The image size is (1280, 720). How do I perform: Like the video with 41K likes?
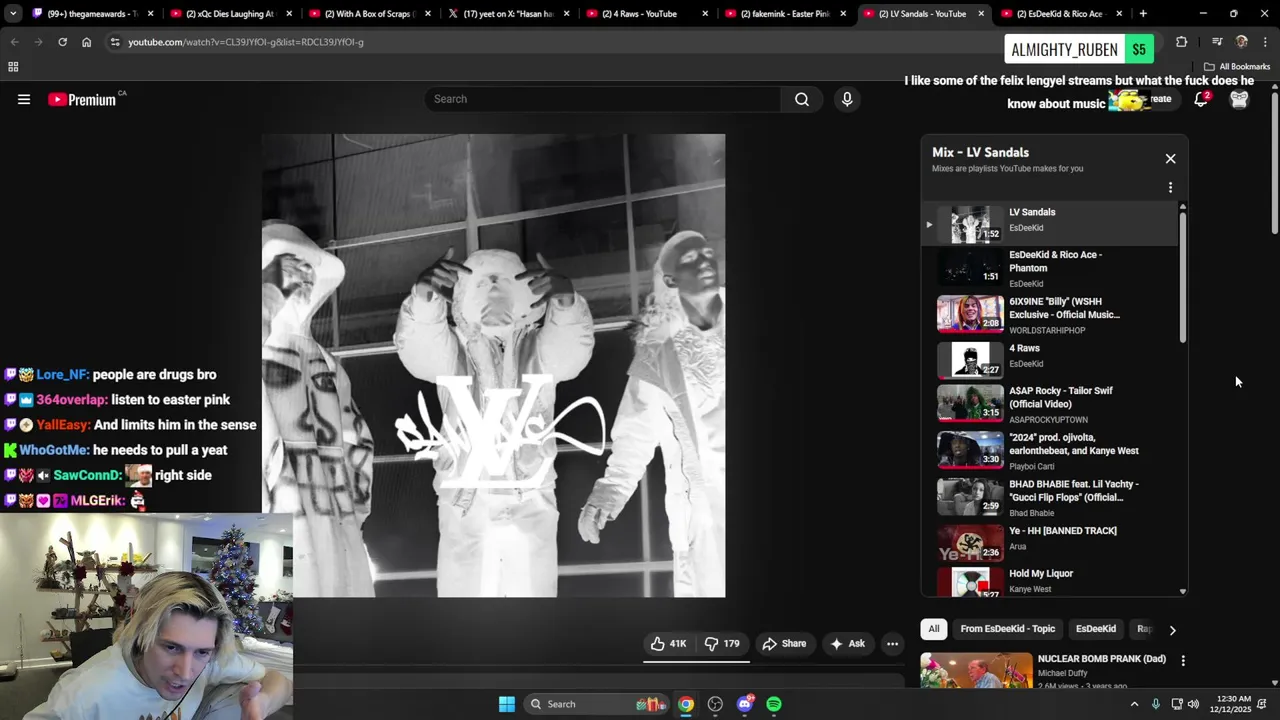point(668,644)
